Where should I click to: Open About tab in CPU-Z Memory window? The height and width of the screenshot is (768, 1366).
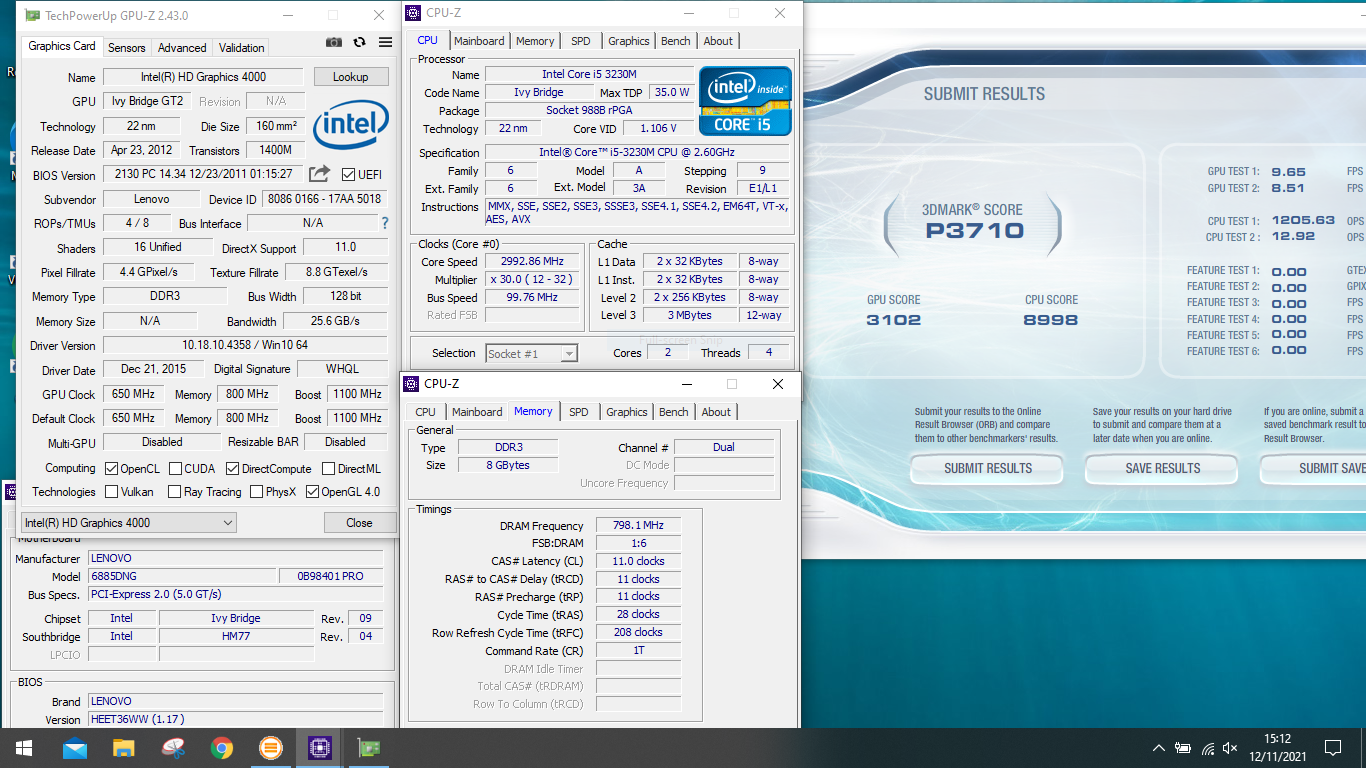point(716,412)
